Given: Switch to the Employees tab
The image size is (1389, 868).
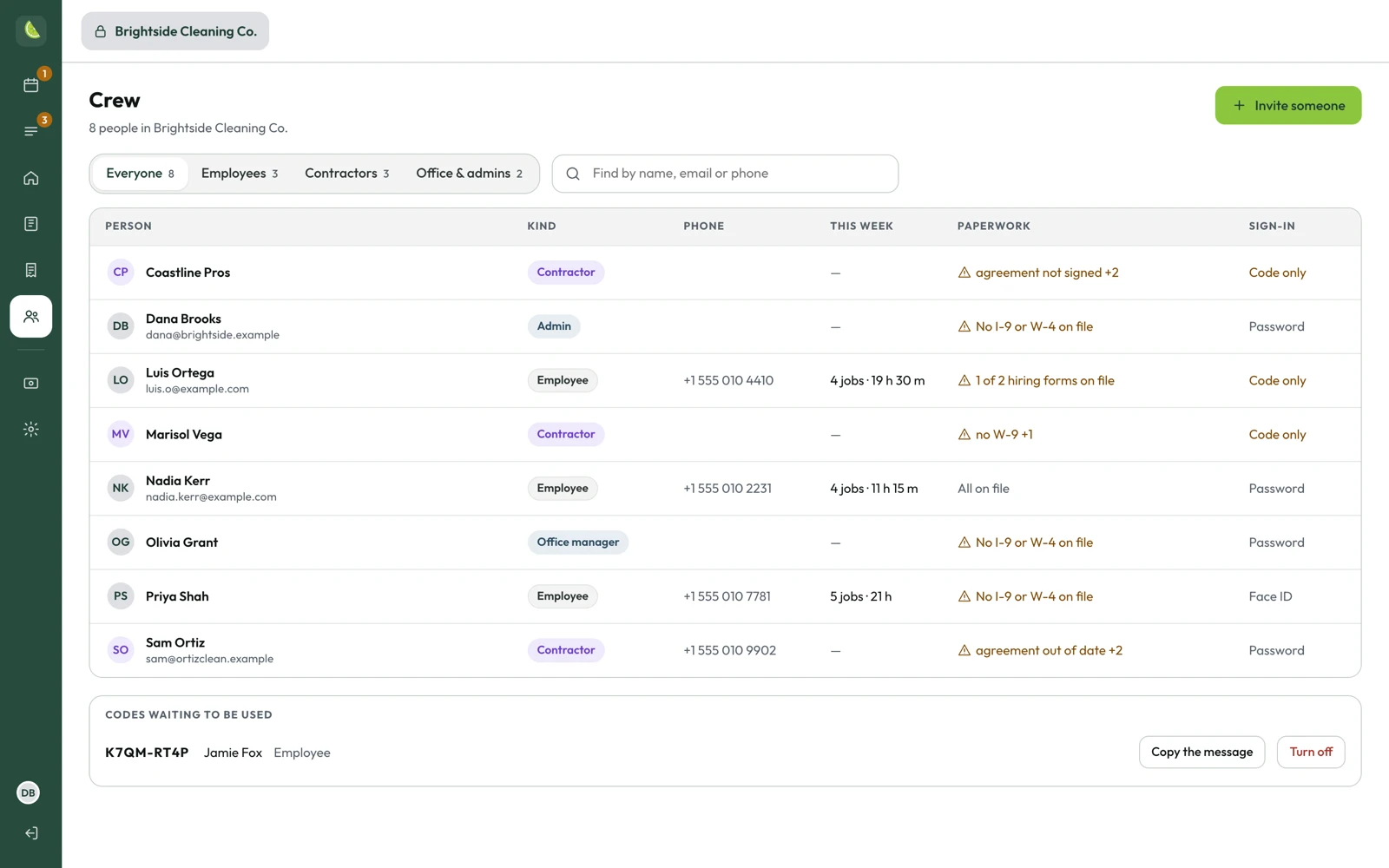Looking at the screenshot, I should (x=240, y=174).
